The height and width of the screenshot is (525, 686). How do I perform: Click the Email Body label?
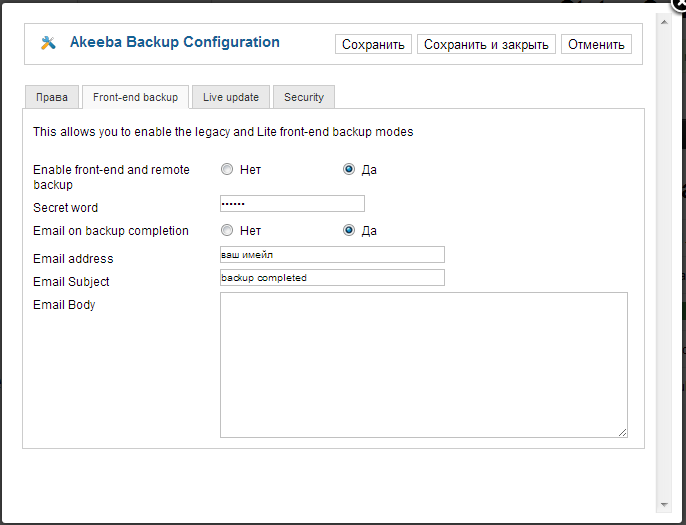click(64, 304)
